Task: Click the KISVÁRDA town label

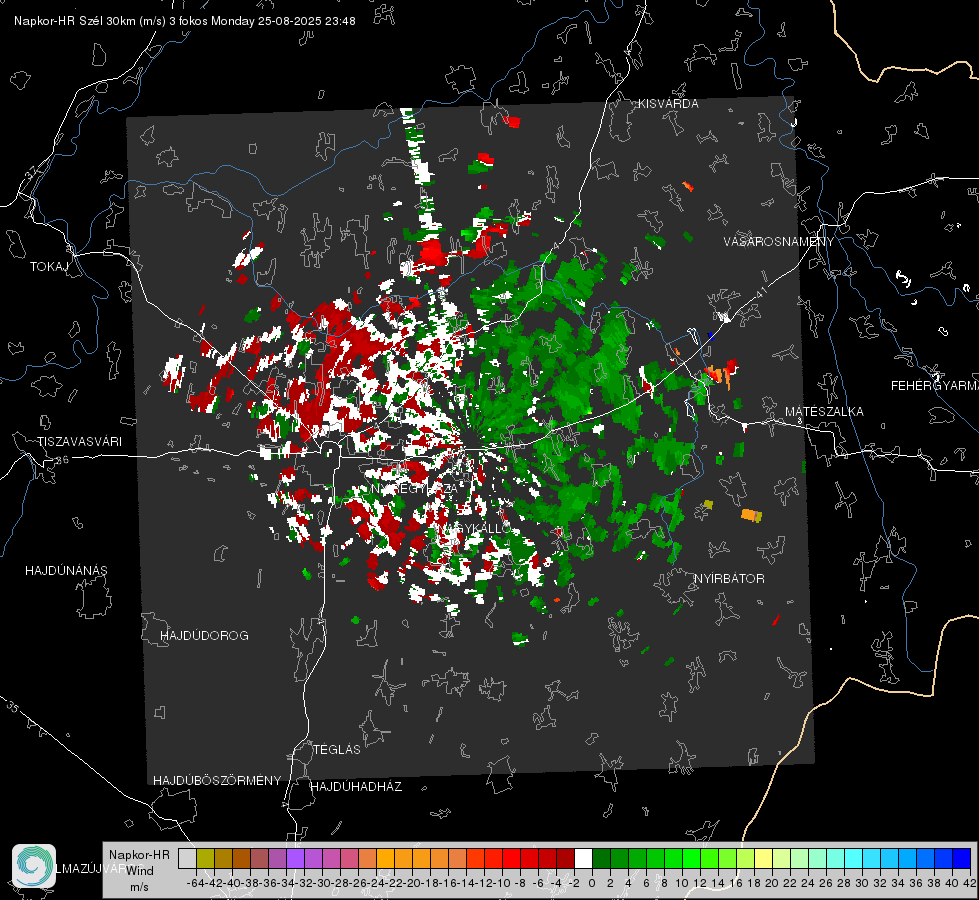Action: coord(668,104)
